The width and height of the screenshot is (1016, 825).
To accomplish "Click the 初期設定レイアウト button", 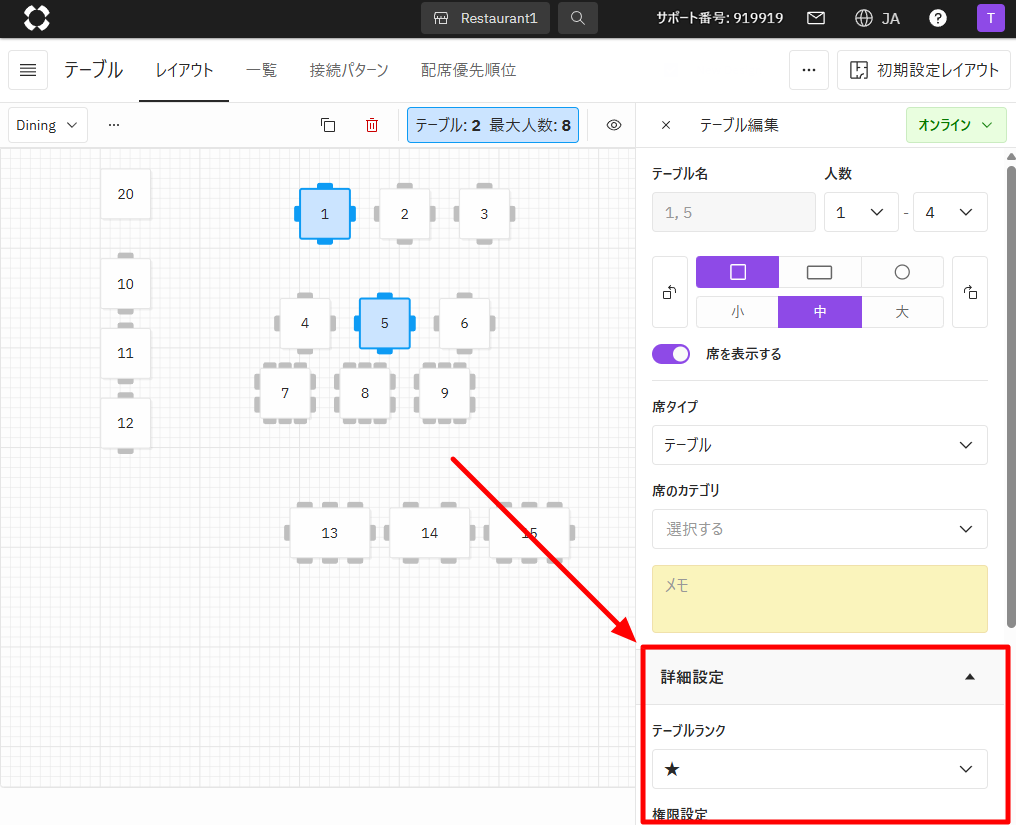I will (x=923, y=70).
